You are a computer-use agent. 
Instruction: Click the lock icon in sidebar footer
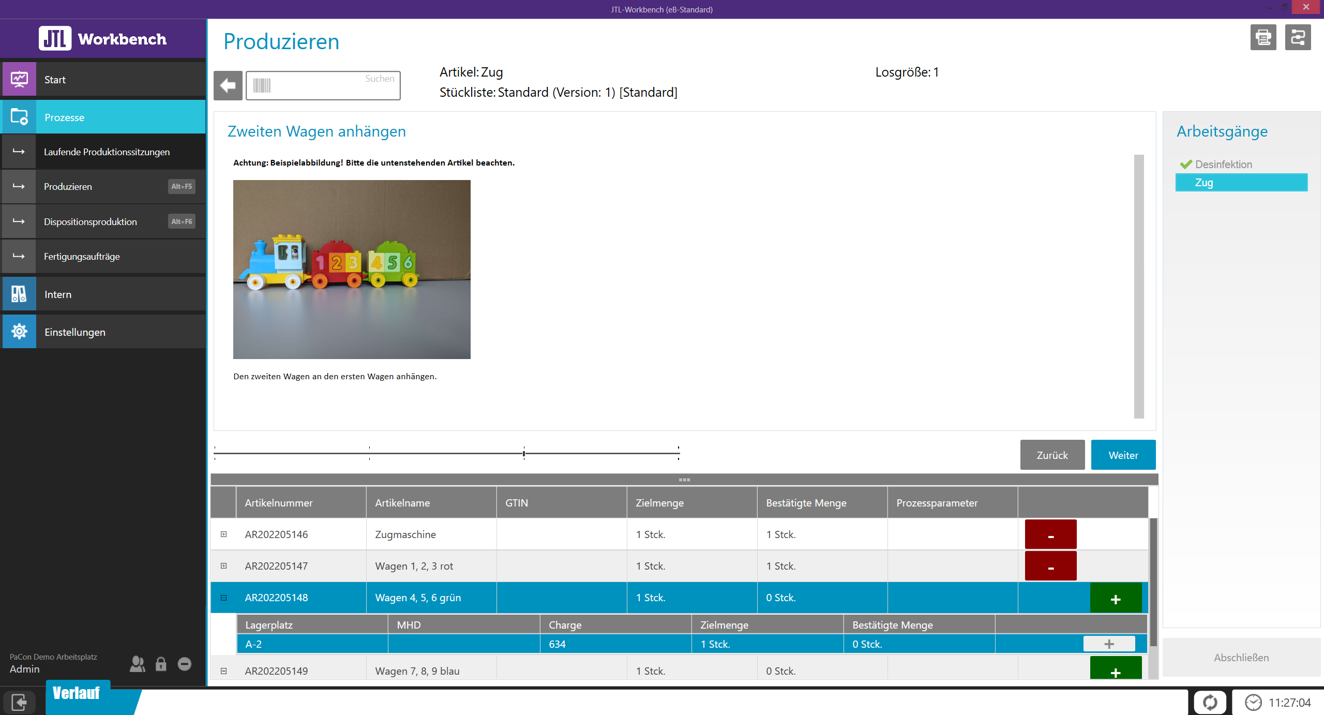tap(161, 664)
